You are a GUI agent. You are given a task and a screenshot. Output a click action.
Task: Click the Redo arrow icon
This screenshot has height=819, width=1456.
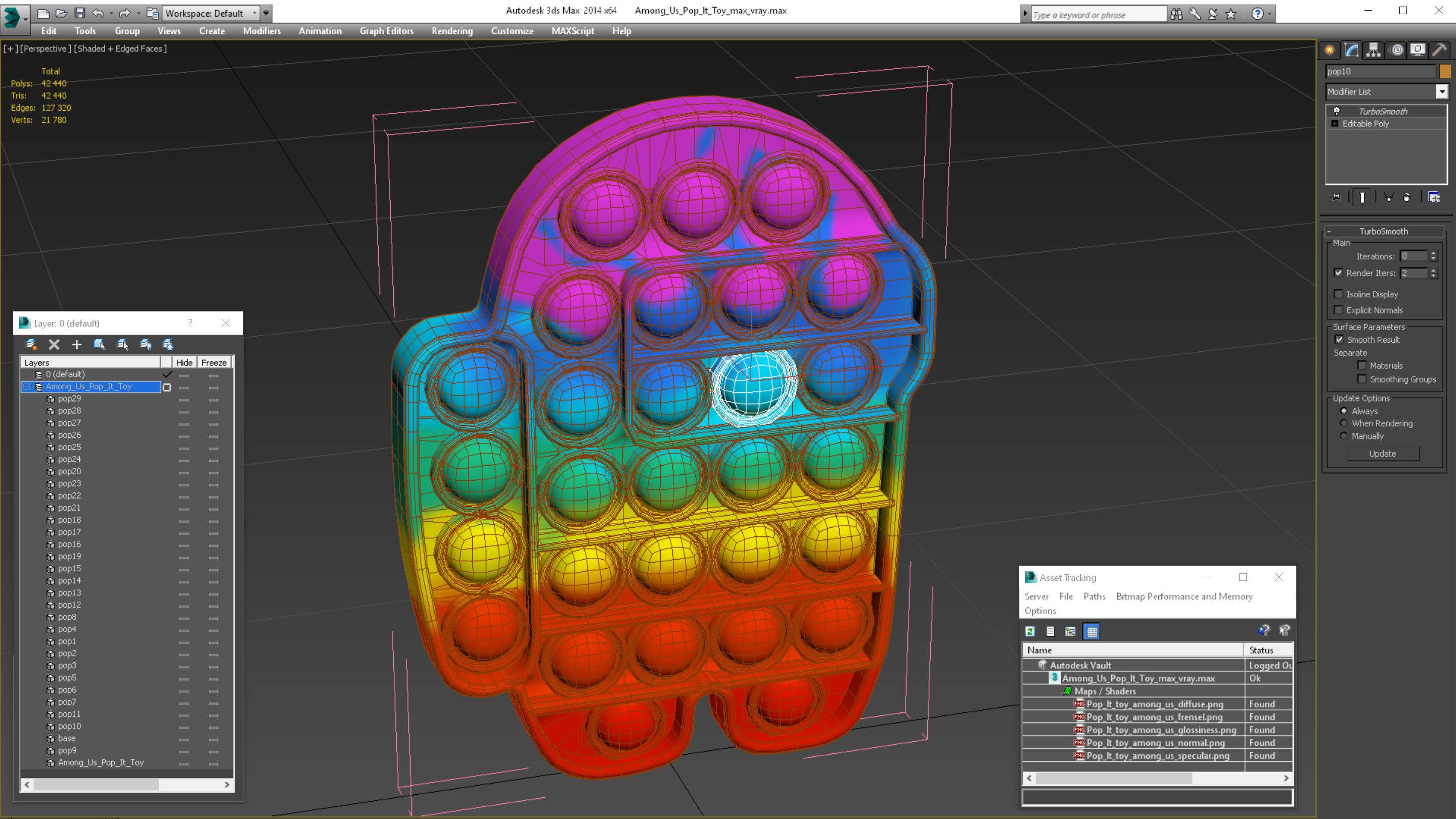click(x=125, y=13)
